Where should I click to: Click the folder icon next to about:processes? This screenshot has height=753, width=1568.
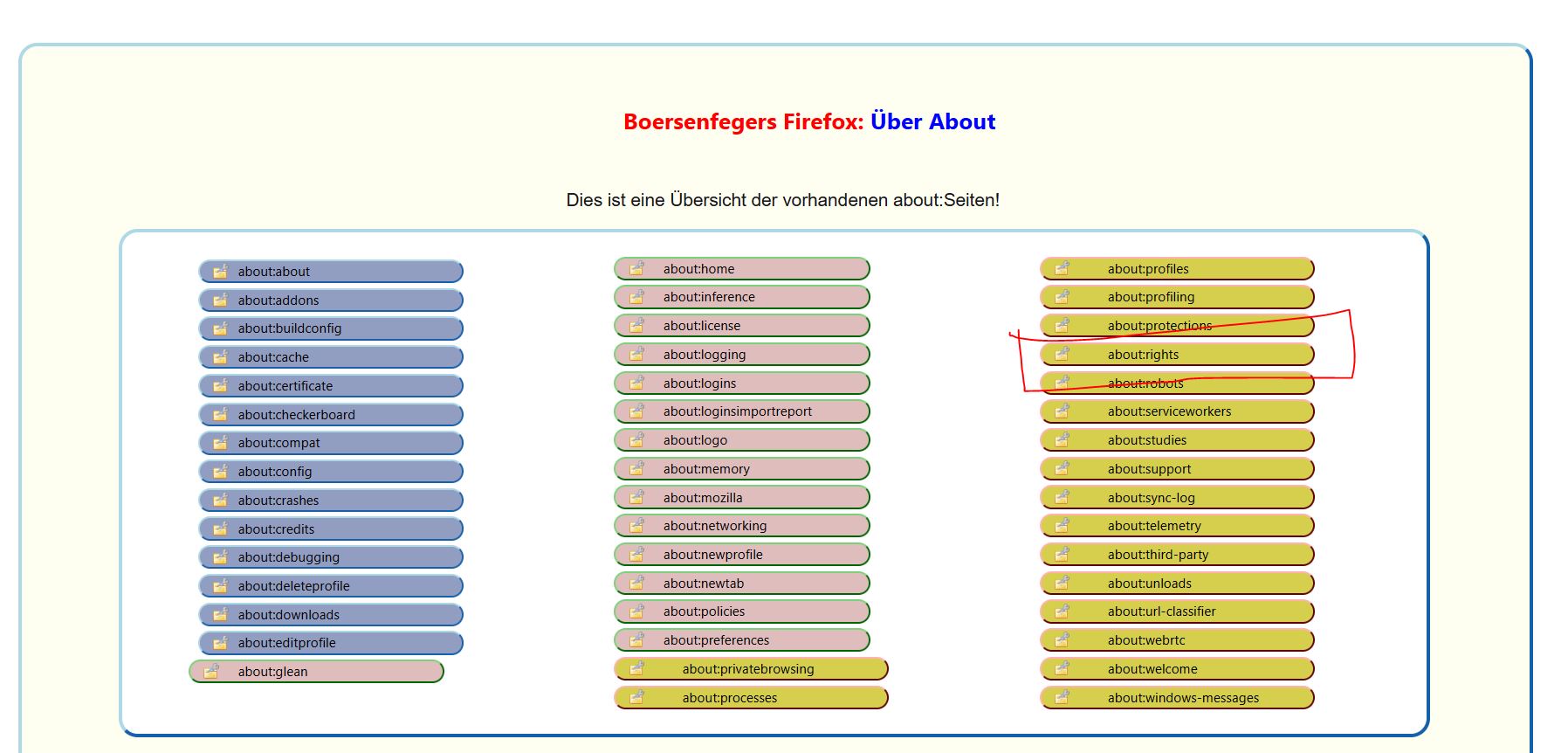pyautogui.click(x=637, y=698)
